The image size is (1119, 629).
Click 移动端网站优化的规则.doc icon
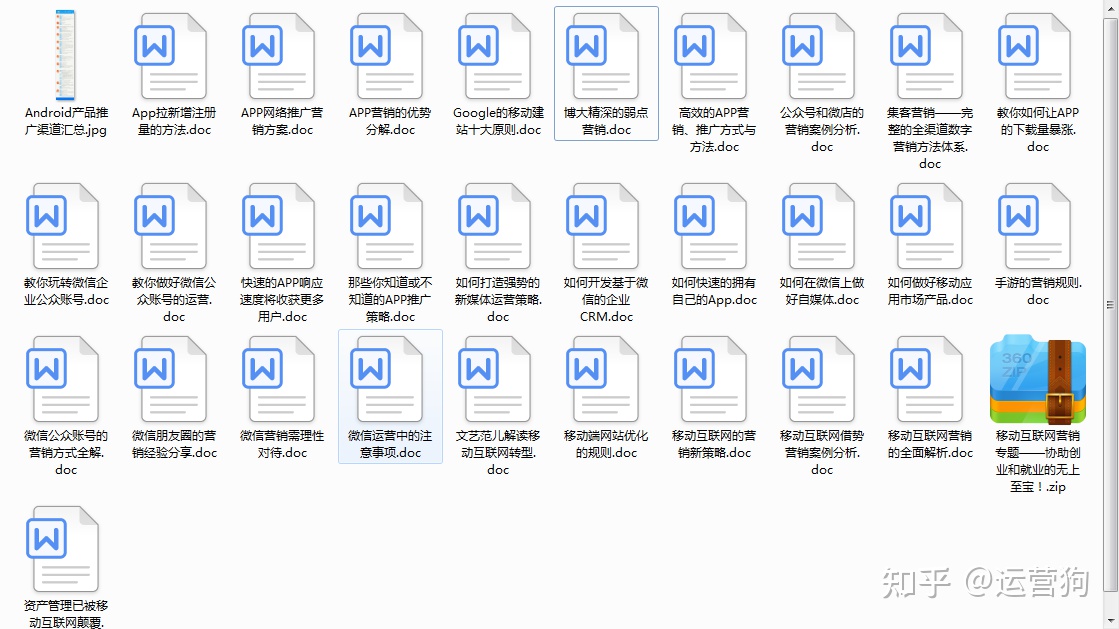click(x=602, y=378)
